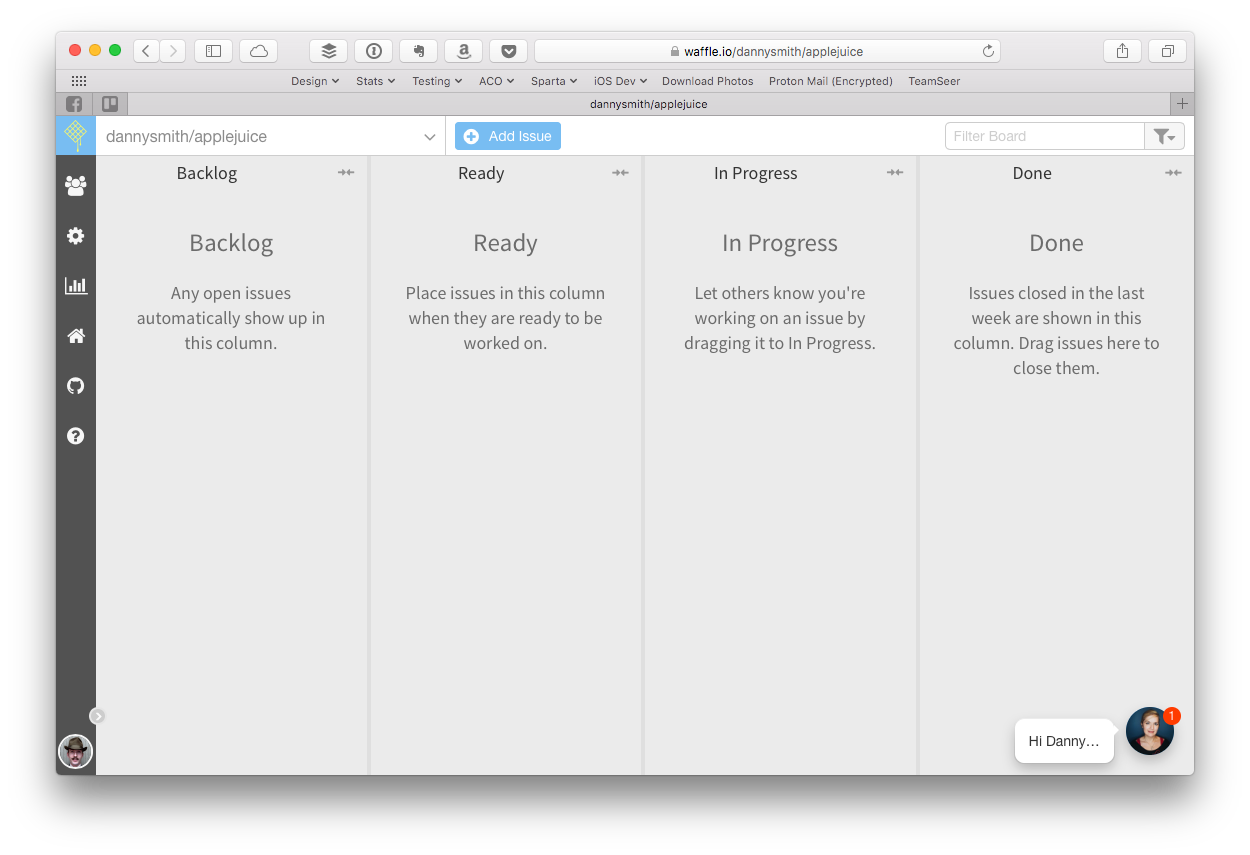Expand sidebar with the small arrow toggle
Image resolution: width=1250 pixels, height=855 pixels.
[97, 715]
